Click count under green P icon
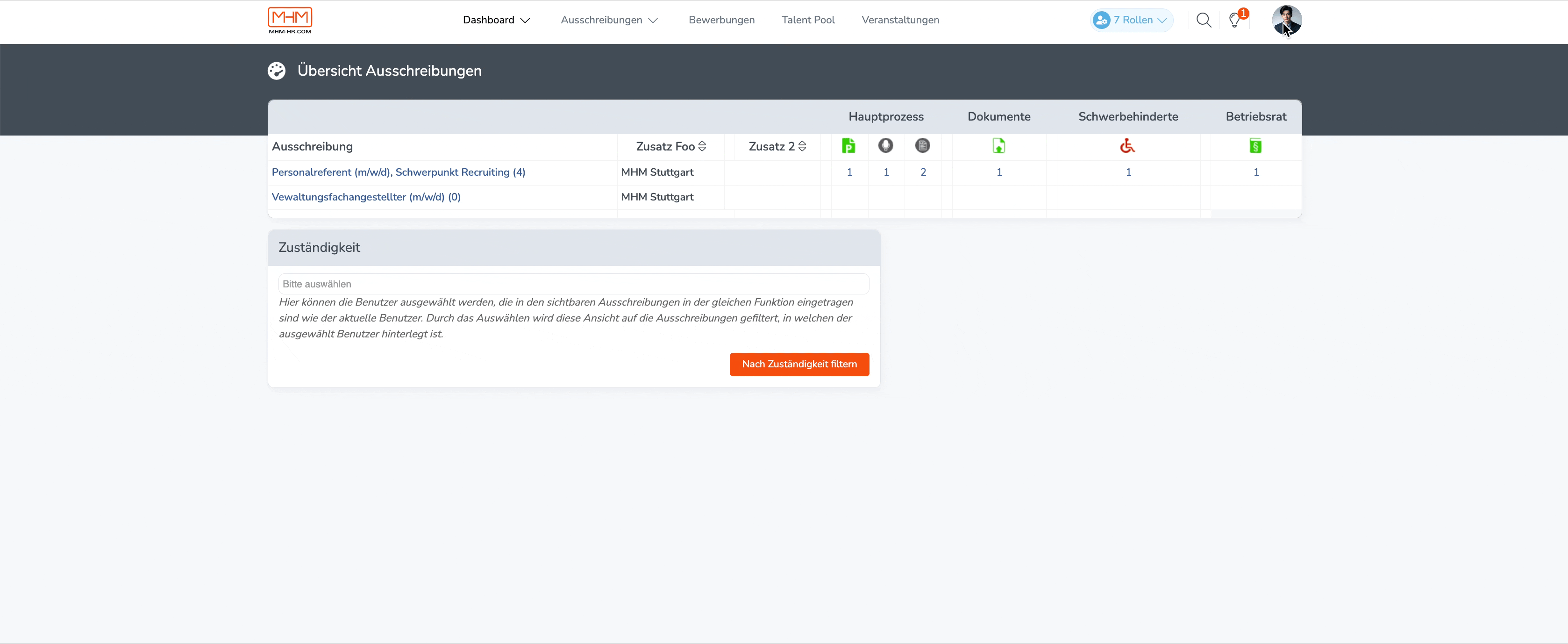Screen dimensions: 1568x644 tap(849, 172)
